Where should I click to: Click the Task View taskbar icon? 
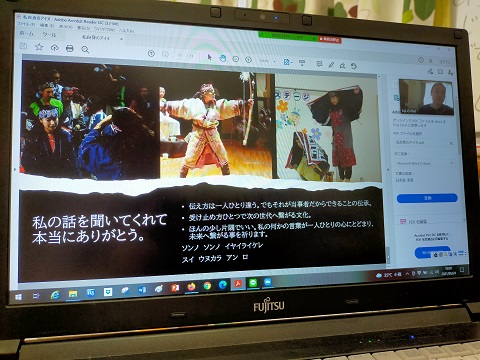pyautogui.click(x=36, y=296)
